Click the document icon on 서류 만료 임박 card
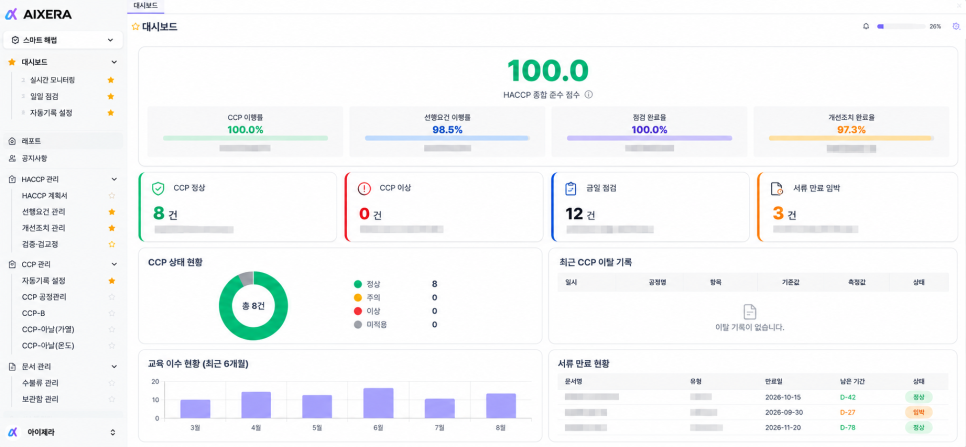 [x=776, y=189]
